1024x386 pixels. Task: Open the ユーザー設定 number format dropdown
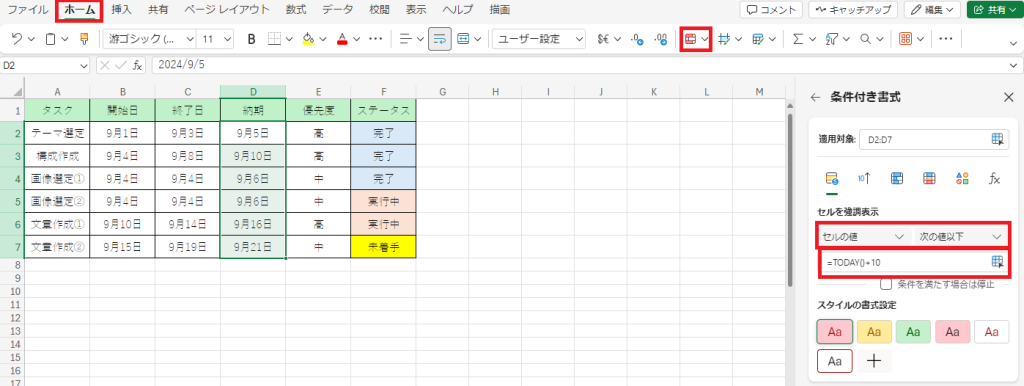579,39
